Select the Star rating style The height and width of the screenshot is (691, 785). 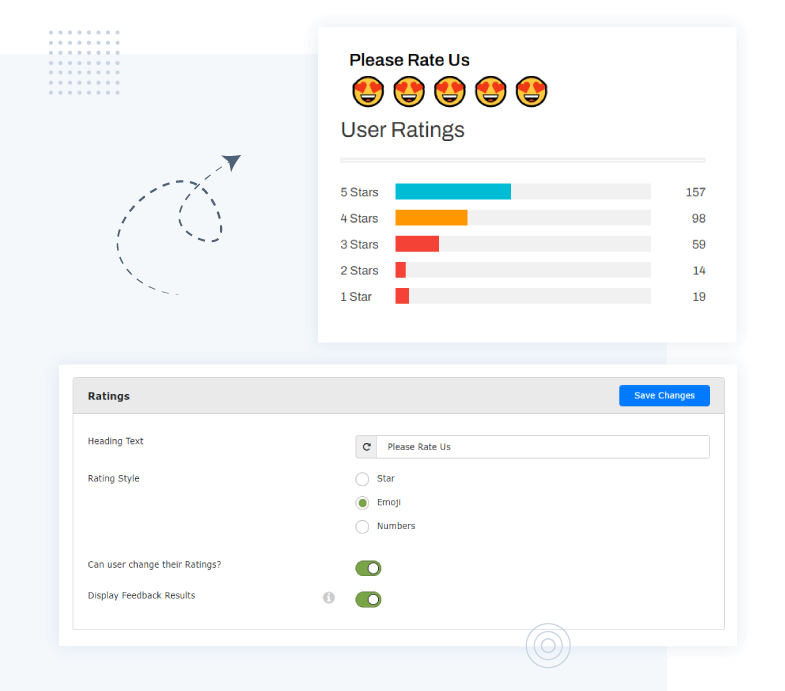click(362, 479)
